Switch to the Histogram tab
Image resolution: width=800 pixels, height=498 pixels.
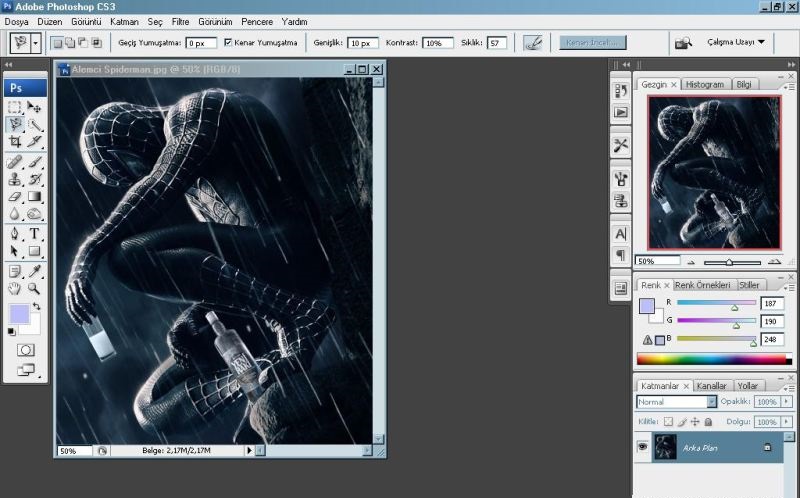pos(705,85)
